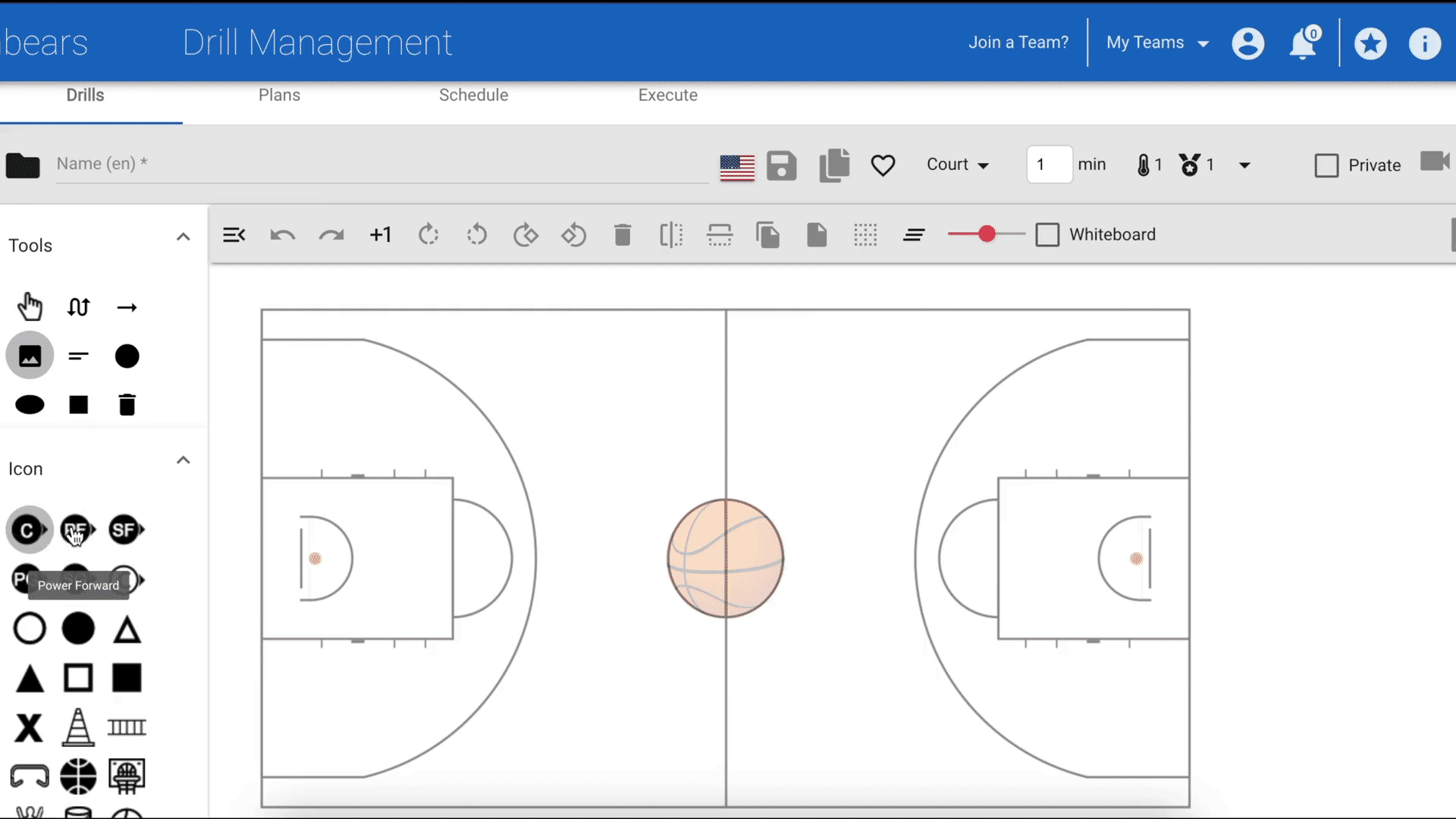Open the Schedule tab
The image size is (1456, 819).
[473, 96]
